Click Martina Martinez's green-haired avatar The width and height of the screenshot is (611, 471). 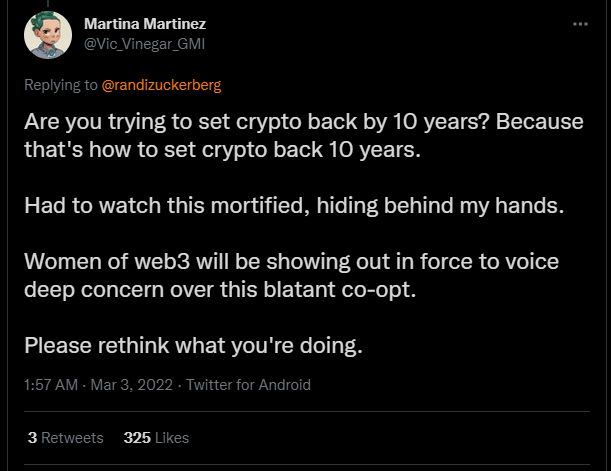tap(48, 35)
